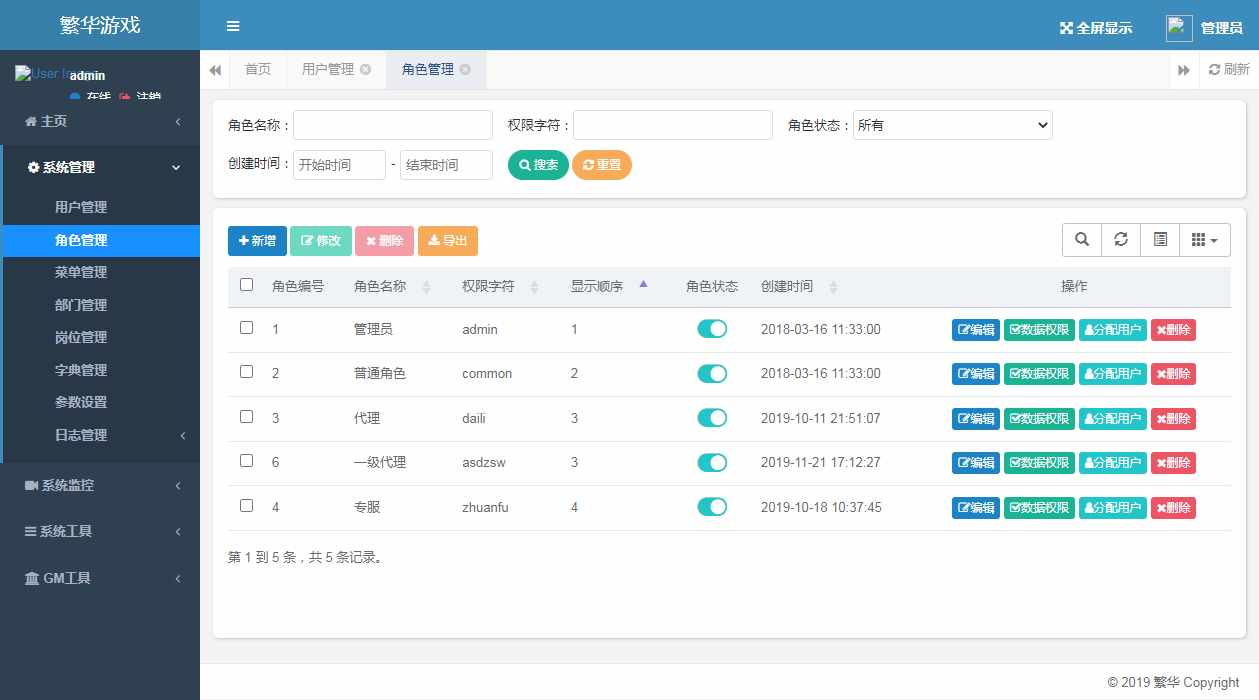Click the 全屏显示 fullscreen icon
The width and height of the screenshot is (1259, 700).
tap(1066, 28)
